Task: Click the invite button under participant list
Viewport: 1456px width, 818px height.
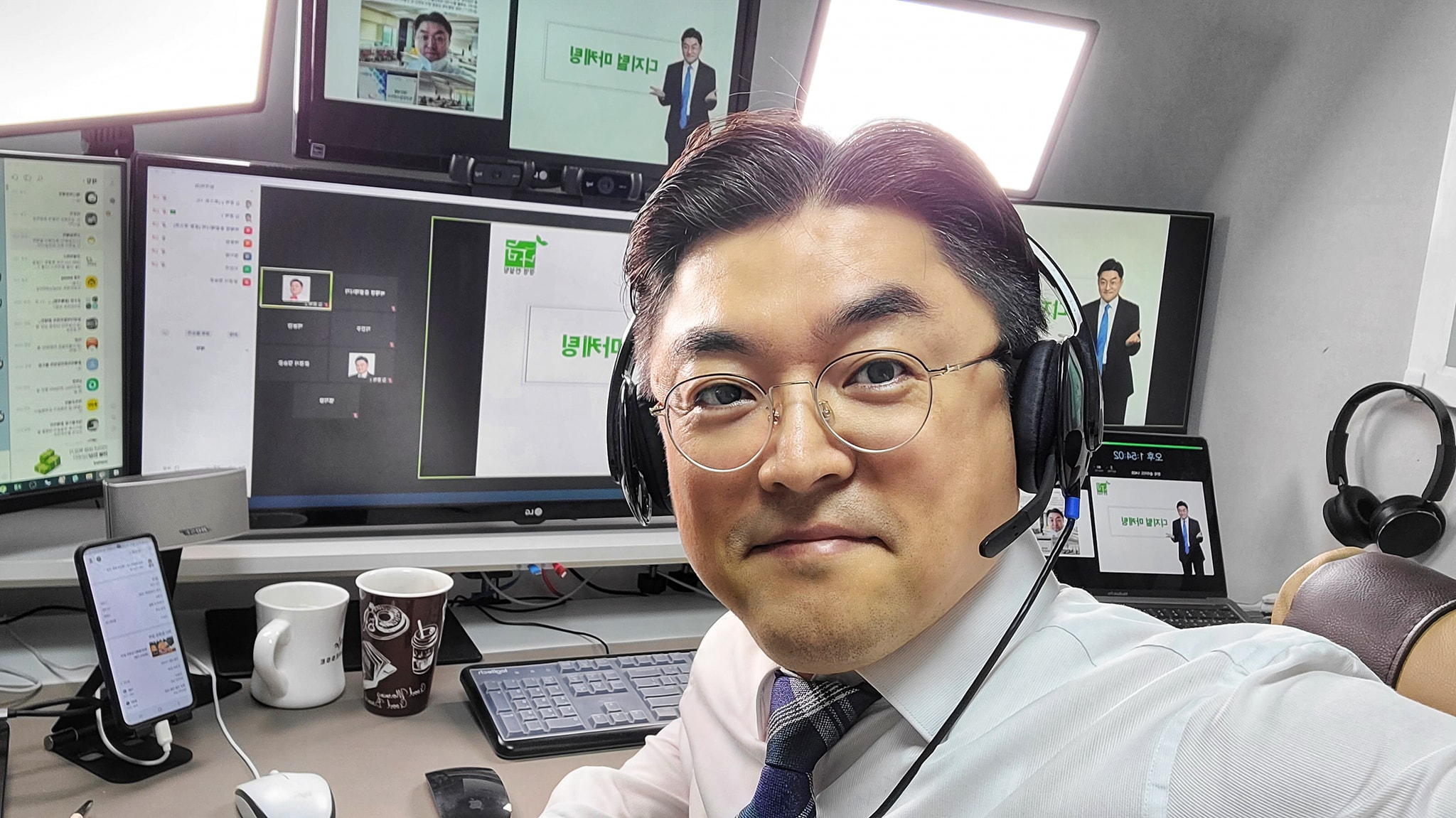Action: click(233, 334)
